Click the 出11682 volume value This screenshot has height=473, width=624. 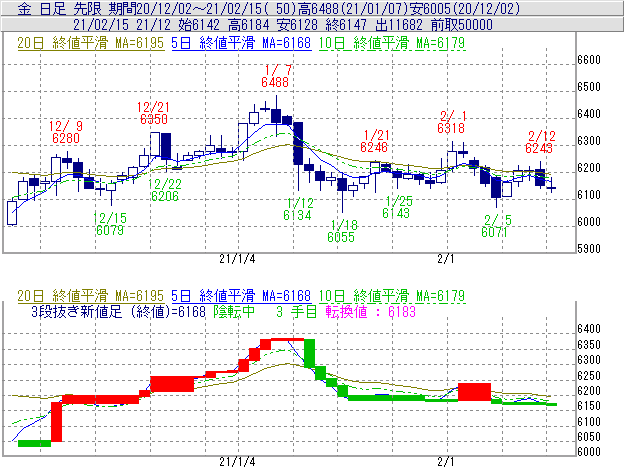tap(399, 25)
